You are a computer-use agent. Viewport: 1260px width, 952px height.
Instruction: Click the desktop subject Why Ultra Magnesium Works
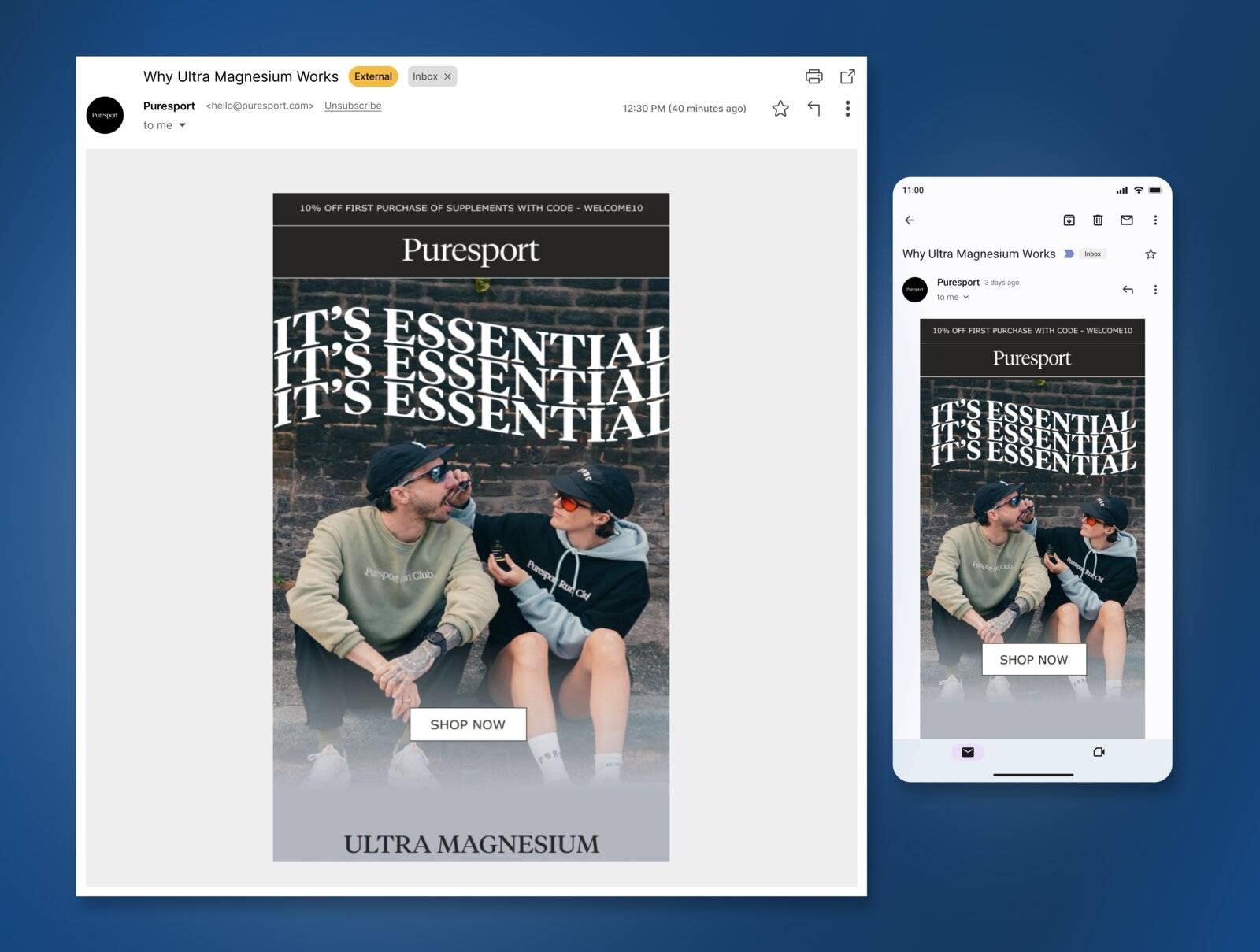(x=241, y=76)
